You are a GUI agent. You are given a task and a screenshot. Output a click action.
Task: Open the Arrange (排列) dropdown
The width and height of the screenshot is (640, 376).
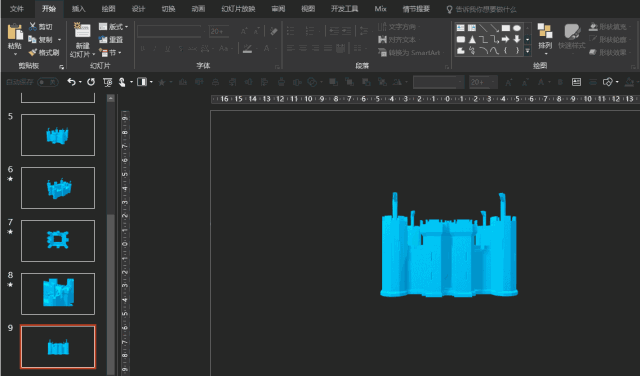545,39
